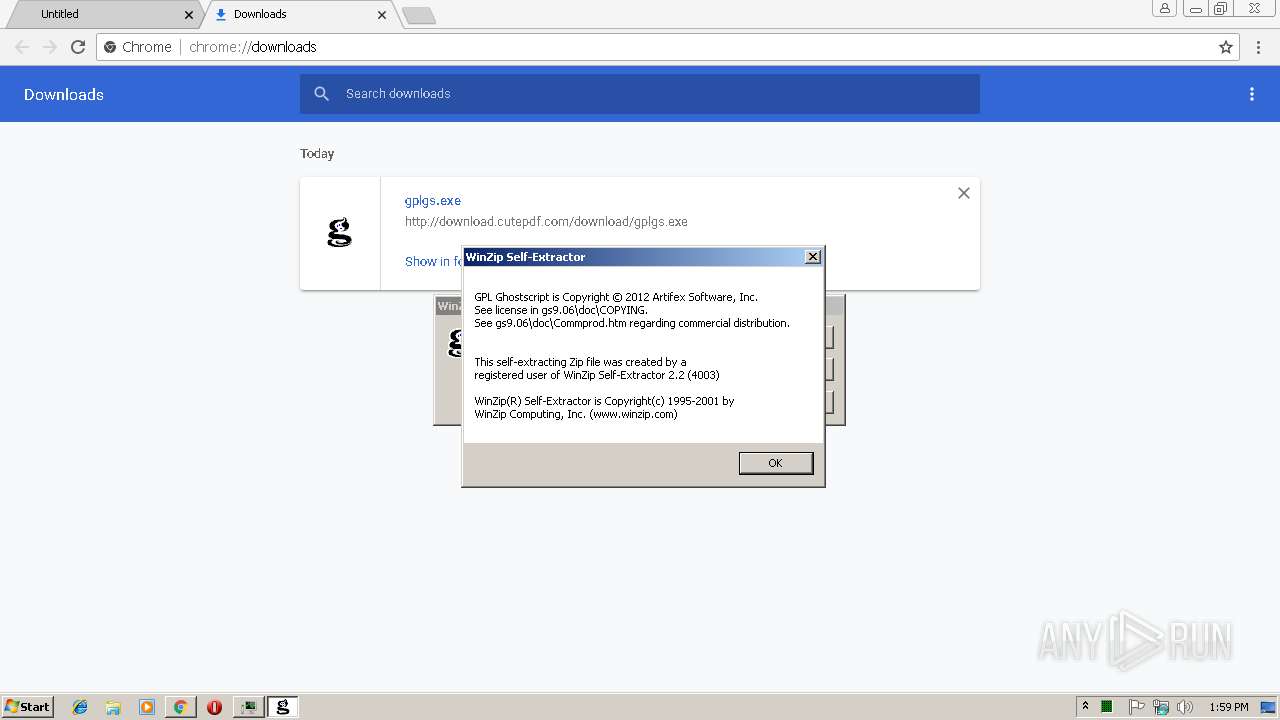This screenshot has width=1280, height=720.
Task: Close the WinZip Self-Extractor about dialog
Action: pyautogui.click(x=813, y=257)
